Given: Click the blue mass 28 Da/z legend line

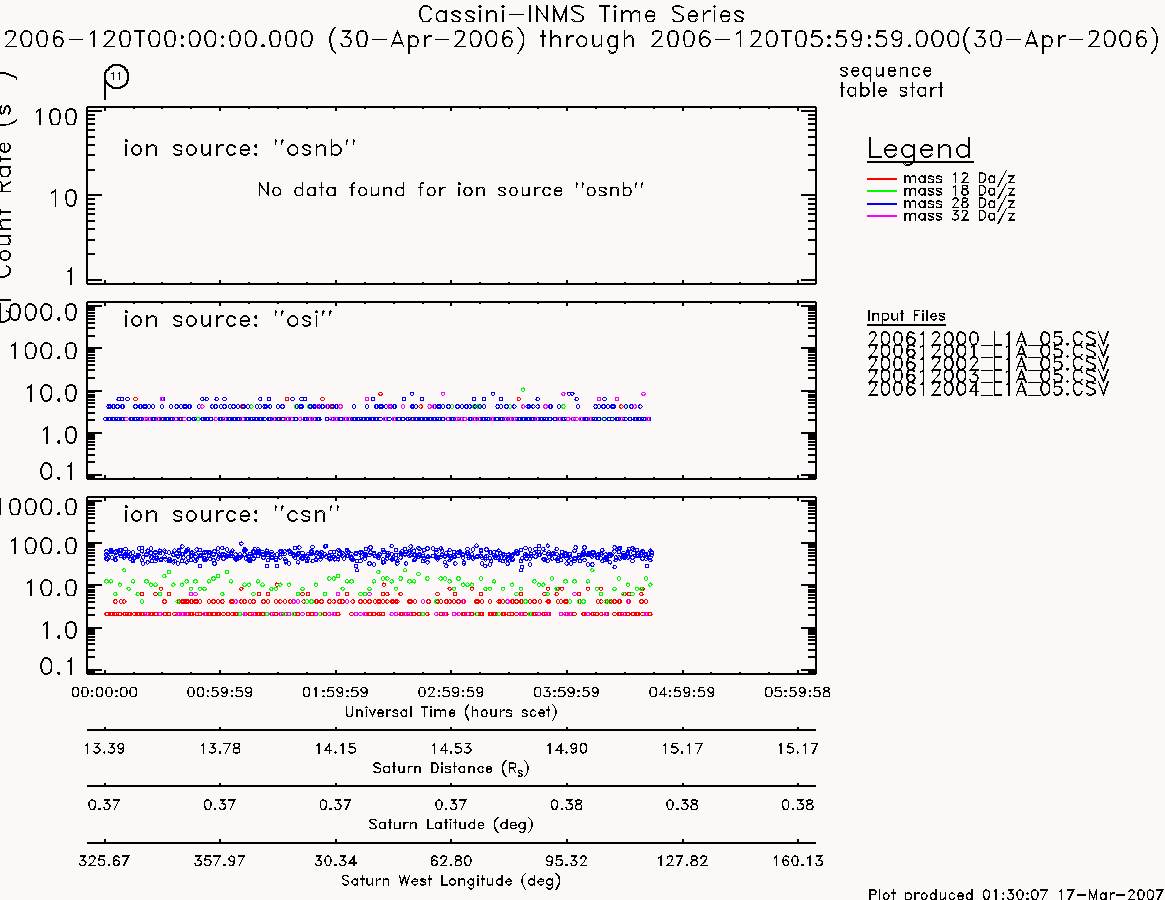Looking at the screenshot, I should click(x=882, y=204).
